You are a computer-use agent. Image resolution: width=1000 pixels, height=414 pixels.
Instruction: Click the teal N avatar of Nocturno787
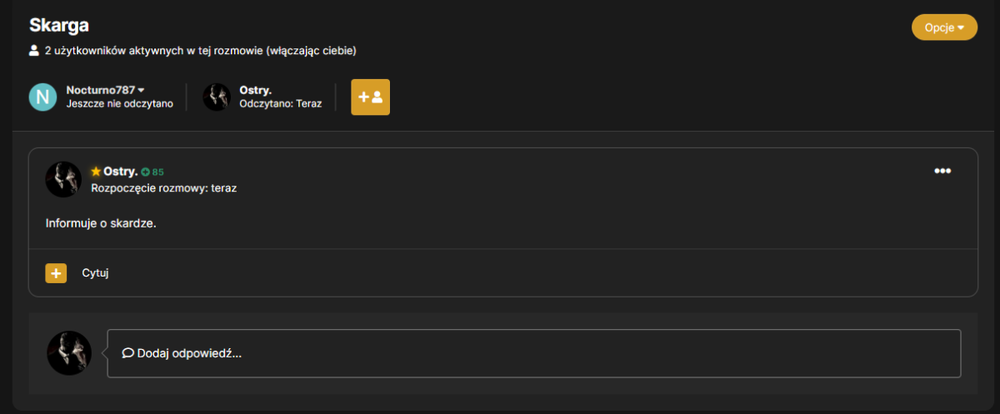point(43,97)
